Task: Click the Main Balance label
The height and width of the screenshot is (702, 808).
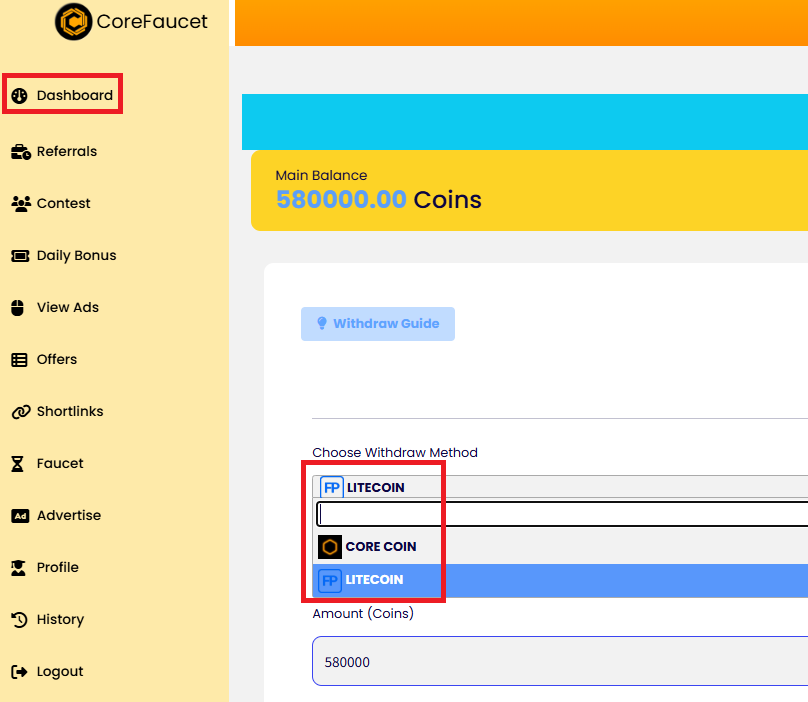Action: tap(321, 176)
